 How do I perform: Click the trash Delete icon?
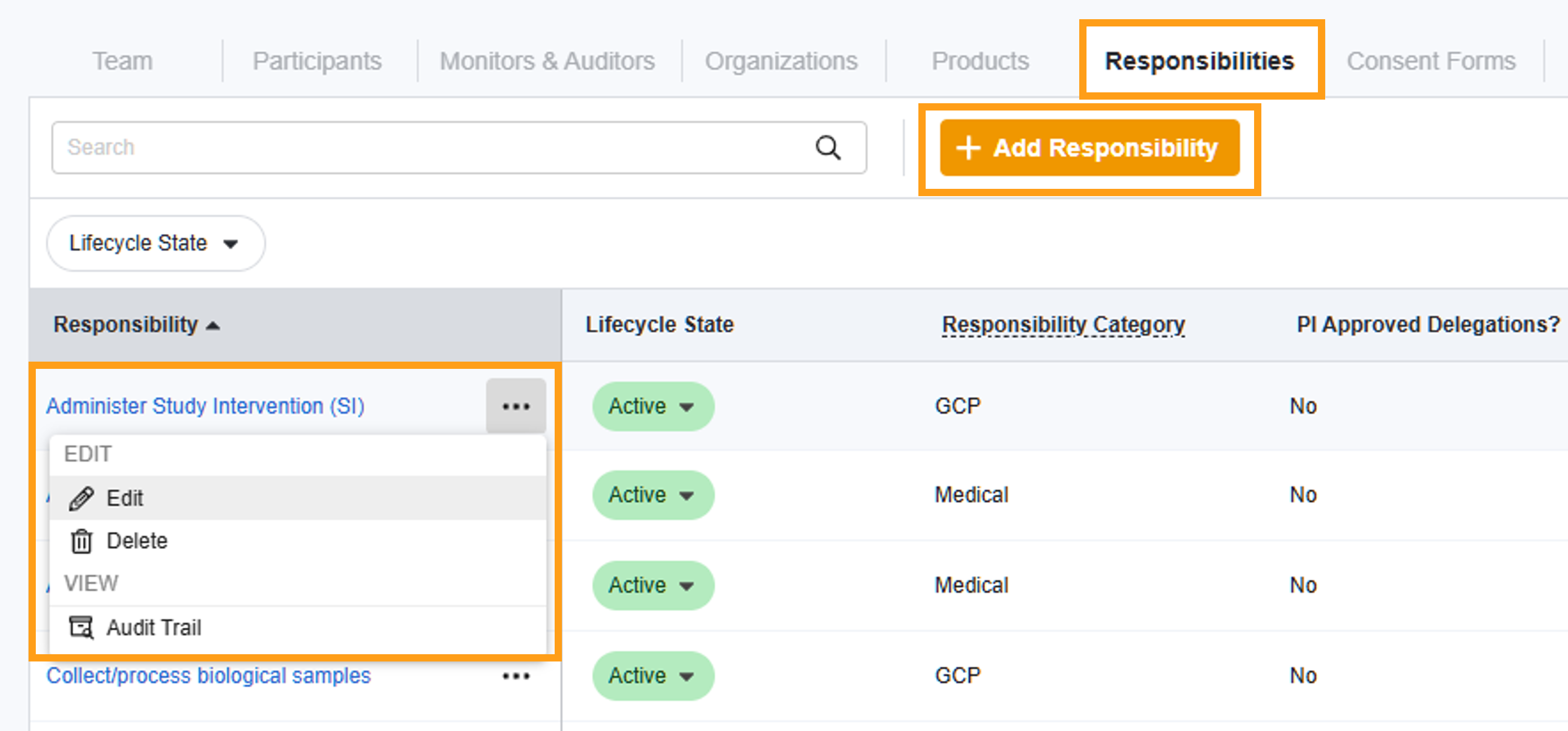click(x=81, y=541)
